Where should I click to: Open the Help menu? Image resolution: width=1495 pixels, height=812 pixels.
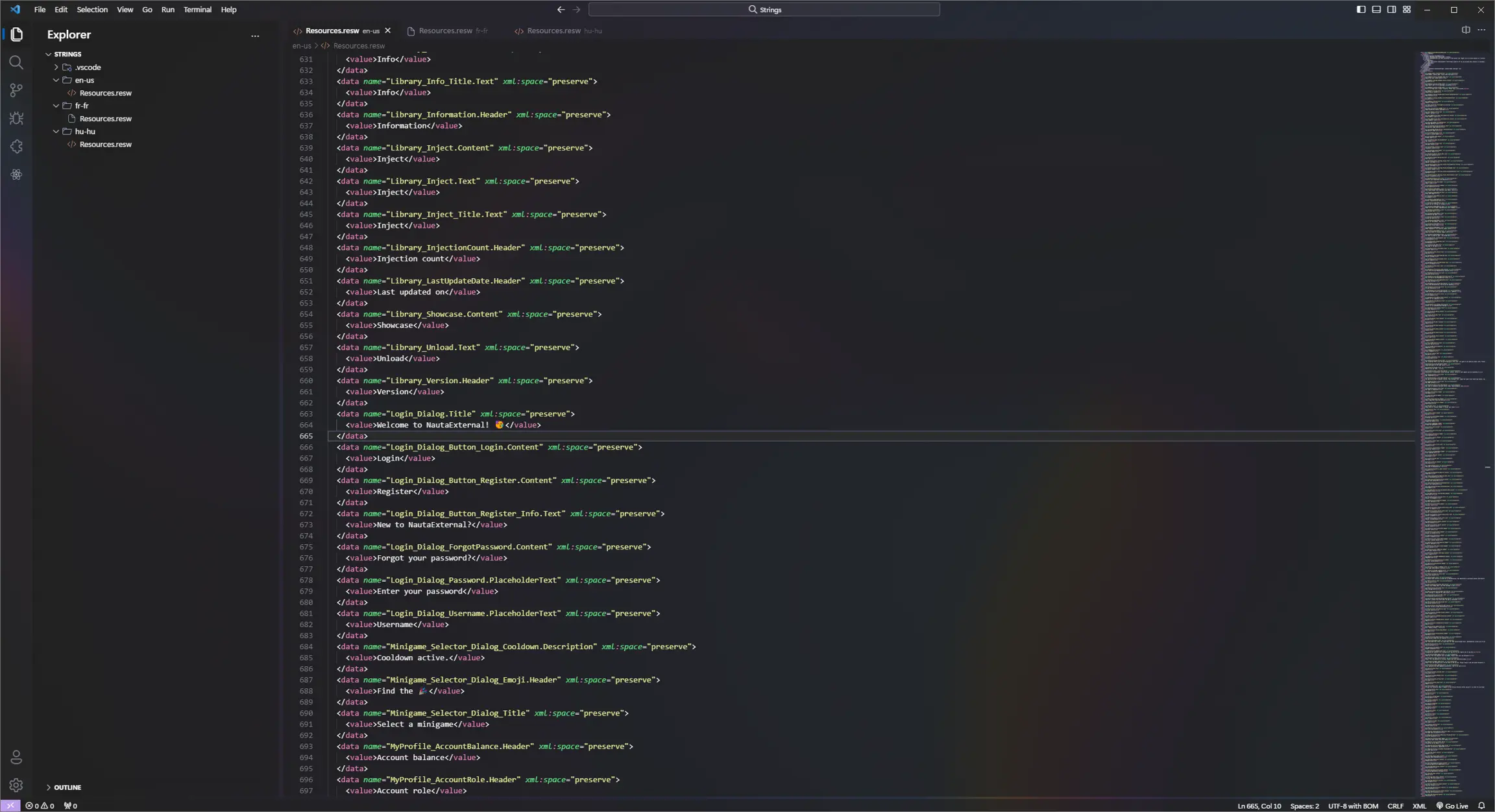(x=228, y=10)
